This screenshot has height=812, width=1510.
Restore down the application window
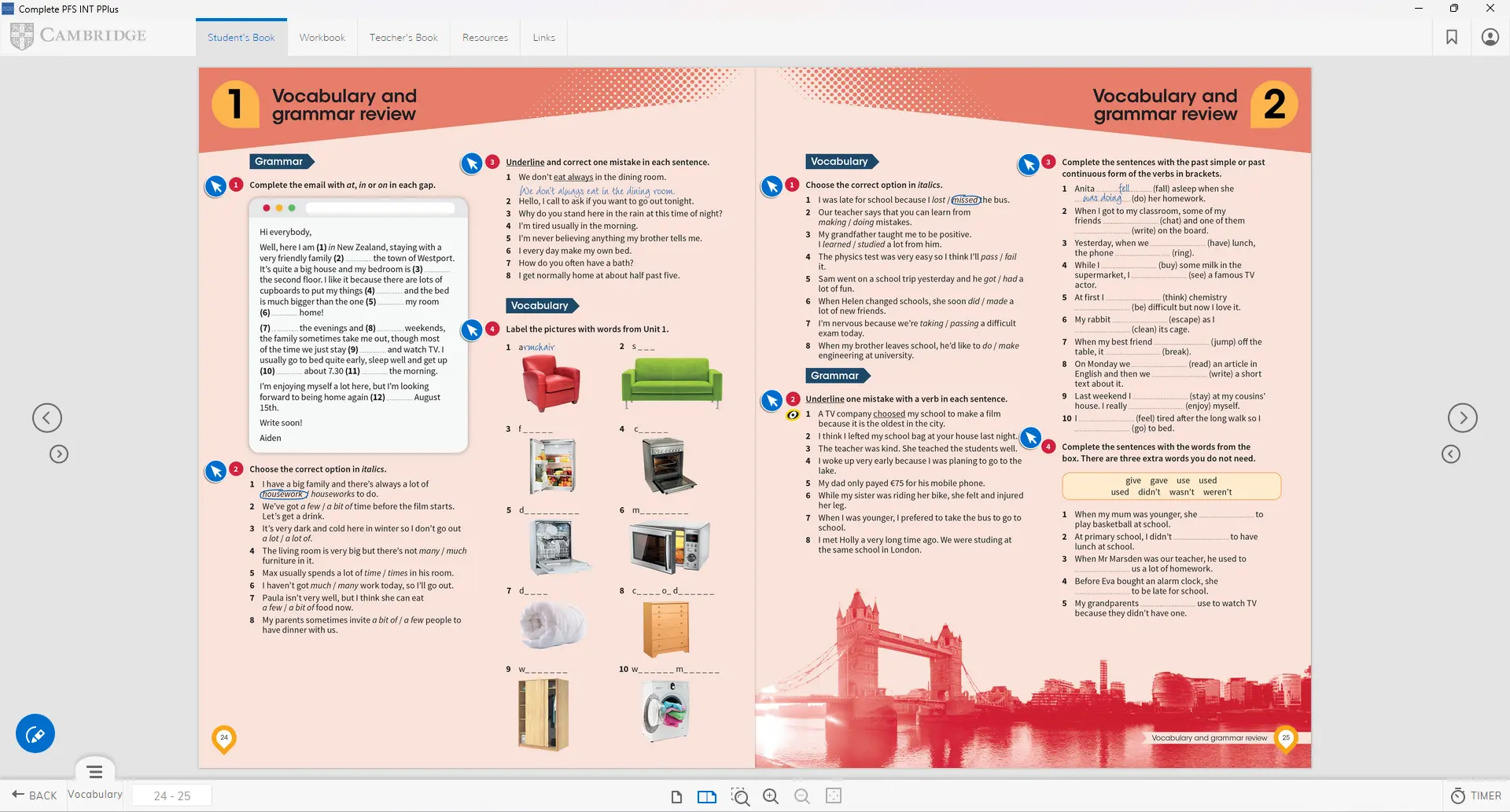point(1454,9)
